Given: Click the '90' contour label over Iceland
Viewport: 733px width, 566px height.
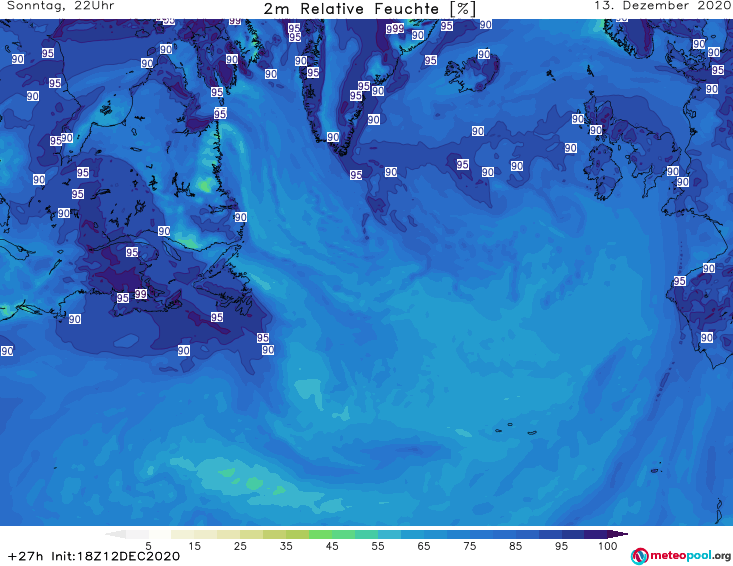Looking at the screenshot, I should [484, 54].
